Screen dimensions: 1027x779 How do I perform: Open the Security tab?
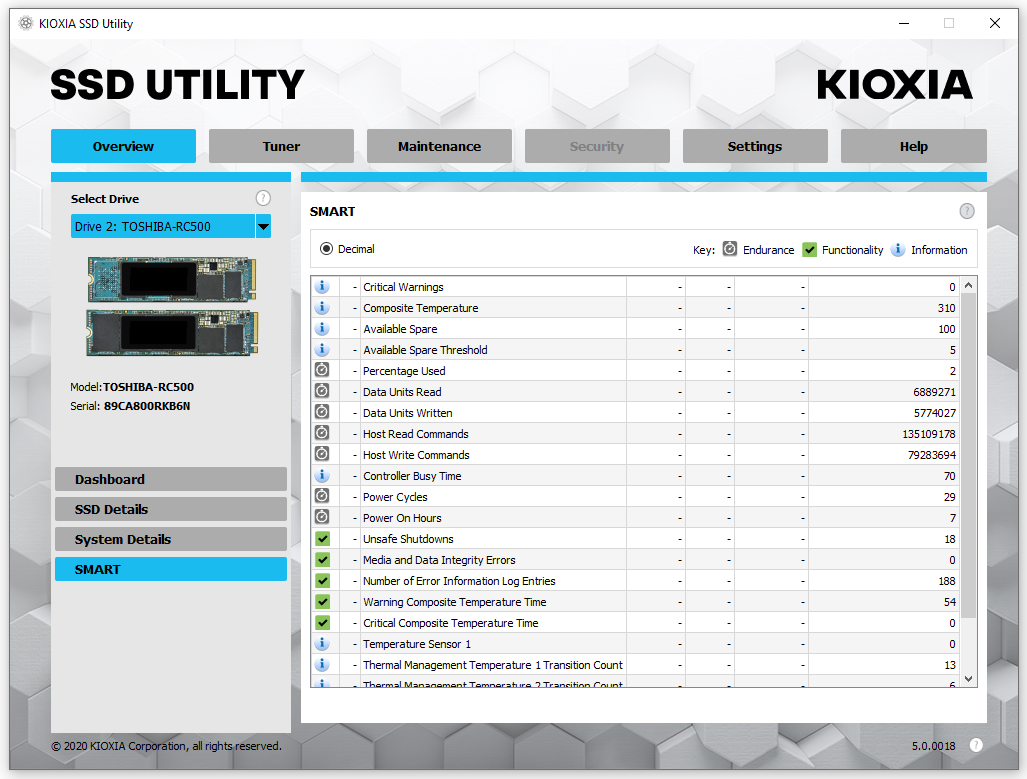tap(597, 146)
